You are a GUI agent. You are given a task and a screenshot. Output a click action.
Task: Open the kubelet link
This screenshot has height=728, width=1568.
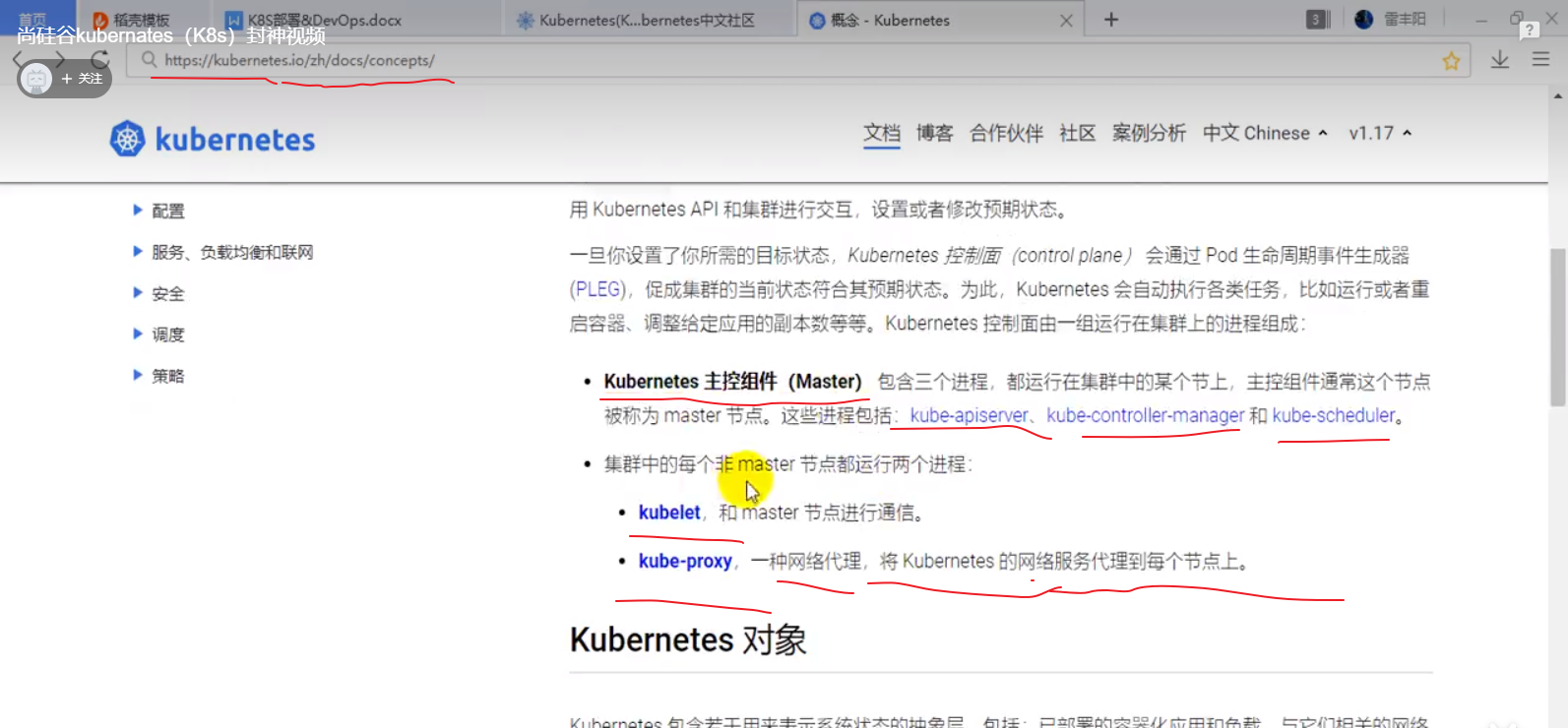tap(669, 512)
